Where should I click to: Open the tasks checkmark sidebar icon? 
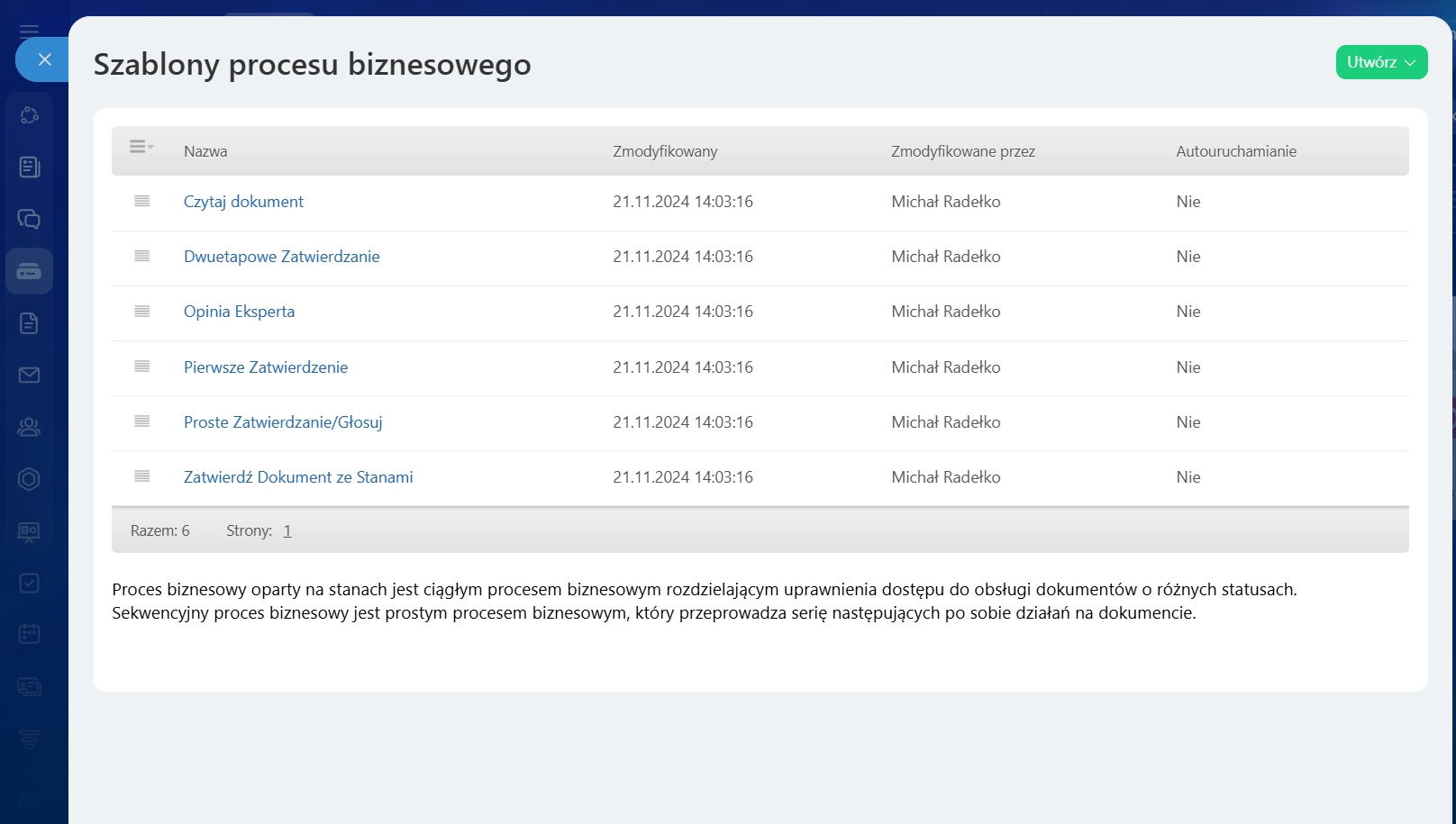[29, 583]
